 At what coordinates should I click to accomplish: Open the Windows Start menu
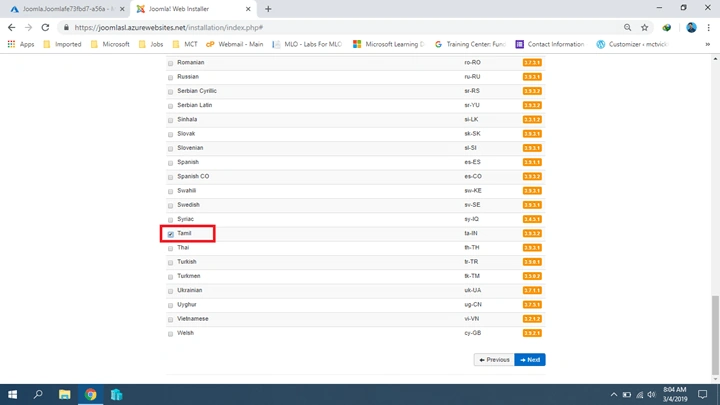[x=12, y=394]
